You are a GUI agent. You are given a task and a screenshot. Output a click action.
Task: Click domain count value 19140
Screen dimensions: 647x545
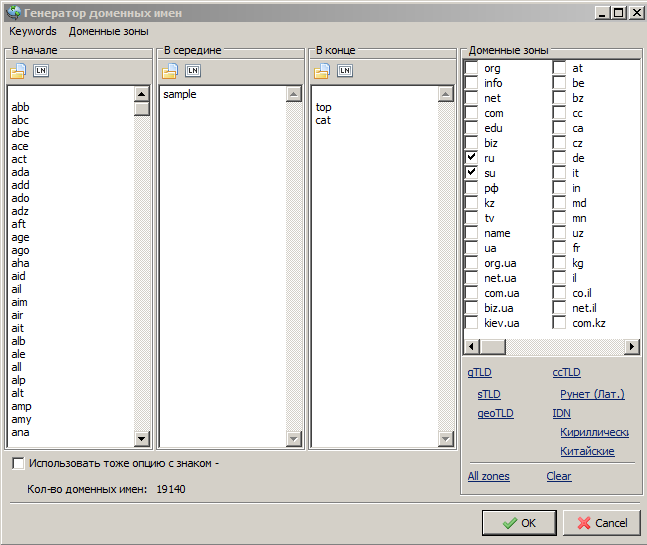(171, 489)
